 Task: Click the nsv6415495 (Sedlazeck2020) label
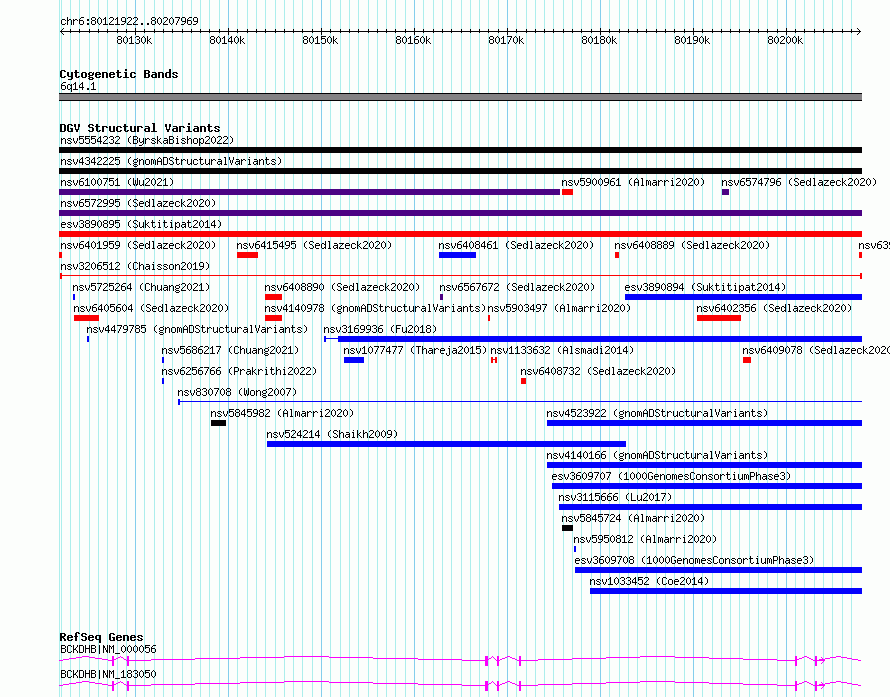(x=314, y=245)
